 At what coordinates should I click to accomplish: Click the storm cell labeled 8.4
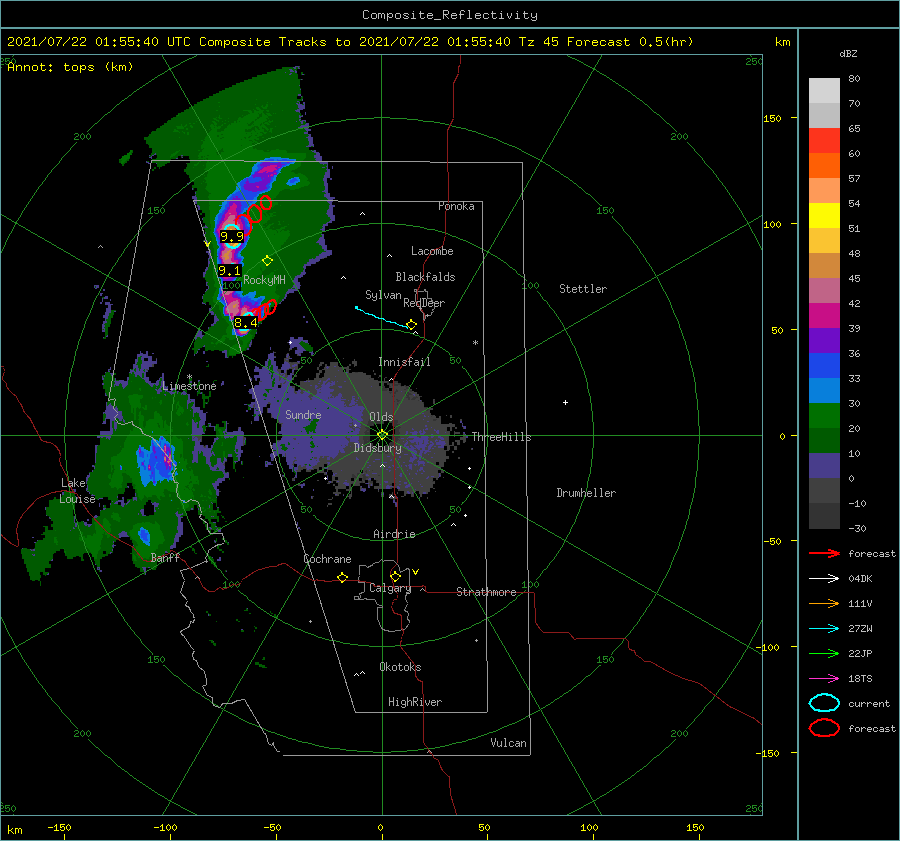pyautogui.click(x=246, y=323)
